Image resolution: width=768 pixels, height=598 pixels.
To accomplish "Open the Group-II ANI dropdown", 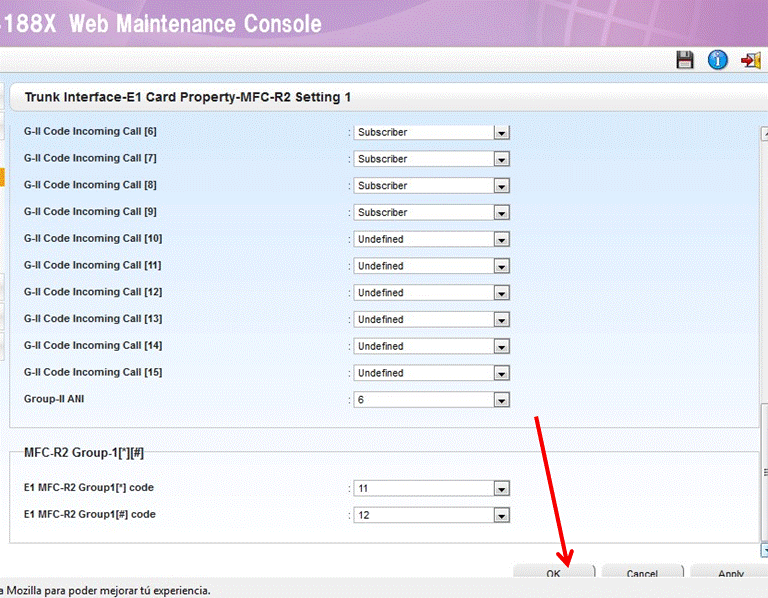I will click(502, 400).
